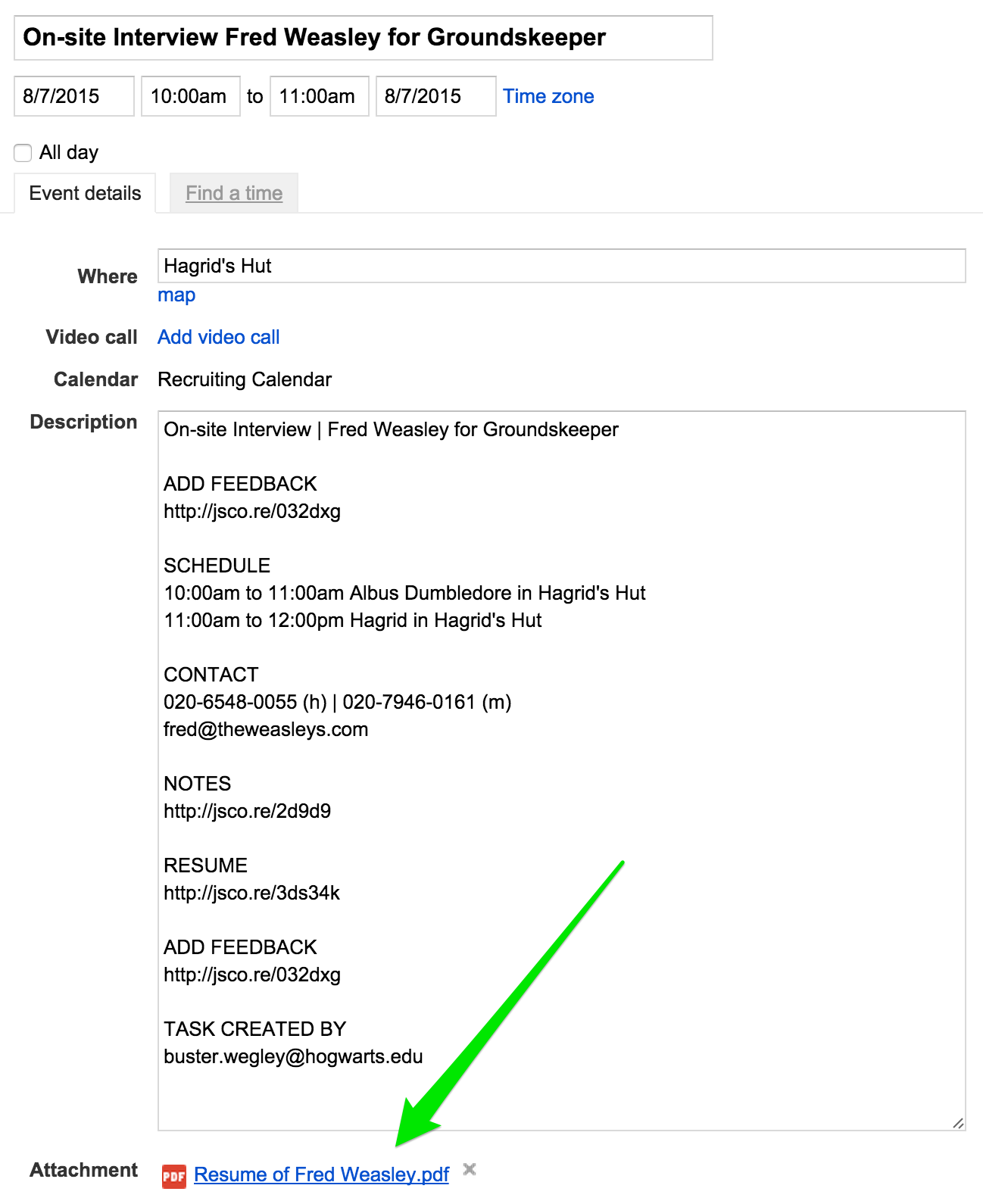The height and width of the screenshot is (1204, 983).
Task: Click the Where field containing Hagrid's Hut
Action: point(562,266)
